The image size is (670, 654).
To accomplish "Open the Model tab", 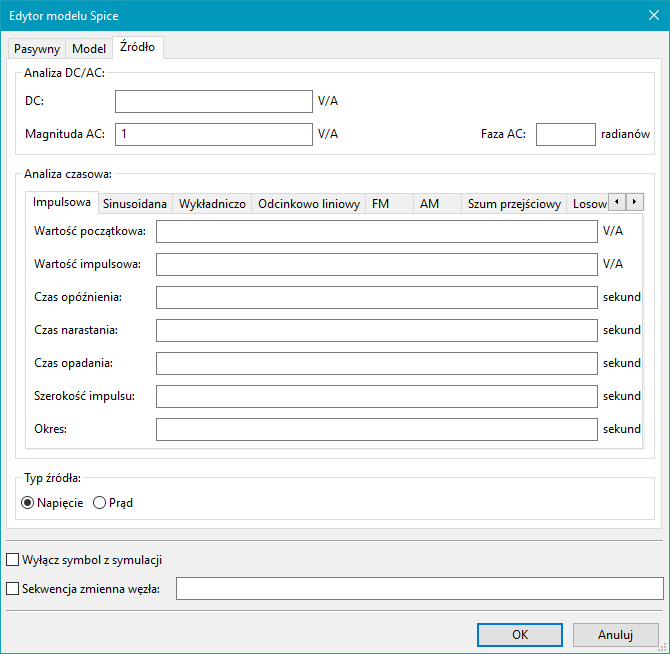I will (x=89, y=48).
